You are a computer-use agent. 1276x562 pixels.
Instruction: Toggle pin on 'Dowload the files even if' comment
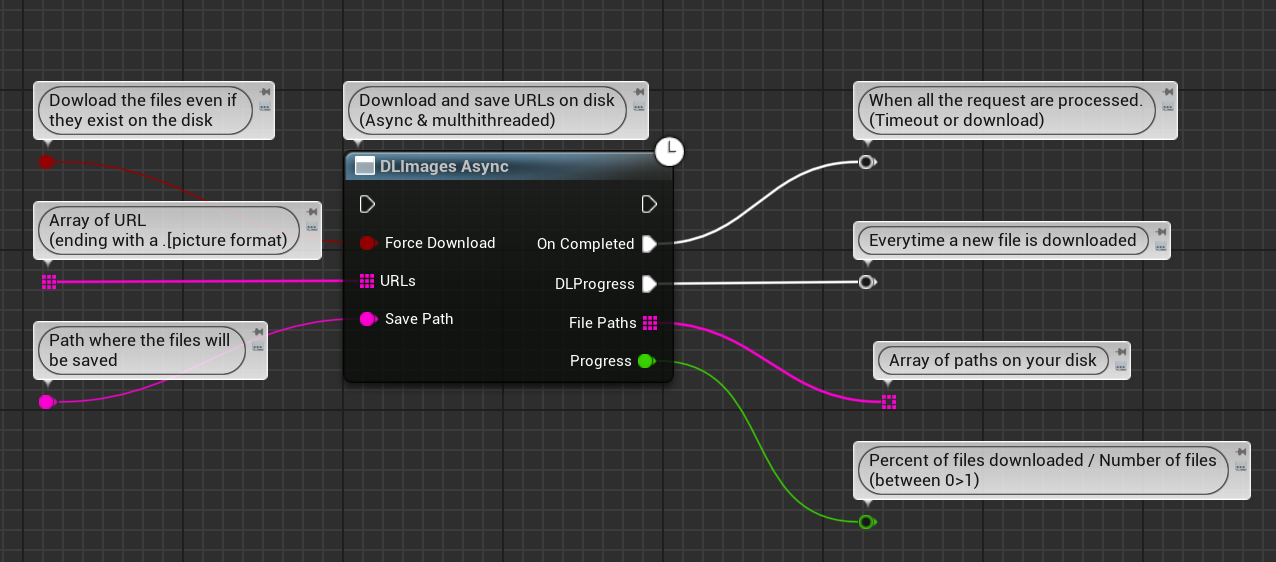click(x=264, y=91)
